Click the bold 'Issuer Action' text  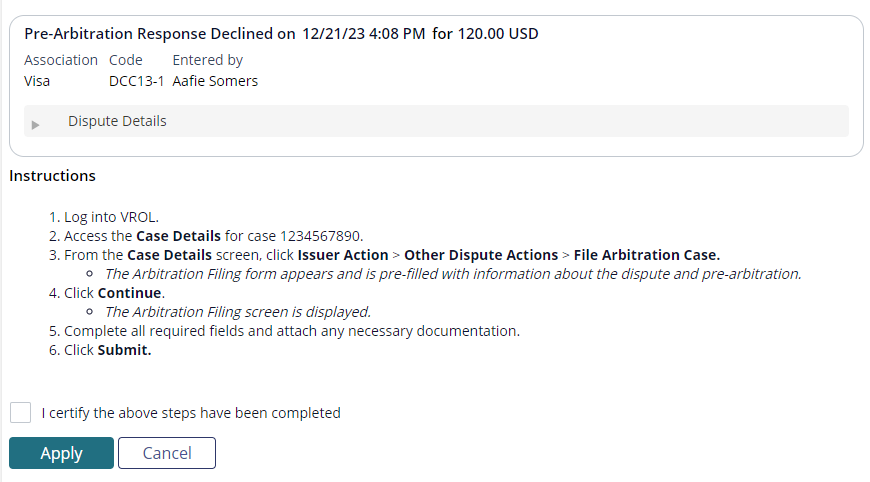pyautogui.click(x=343, y=255)
